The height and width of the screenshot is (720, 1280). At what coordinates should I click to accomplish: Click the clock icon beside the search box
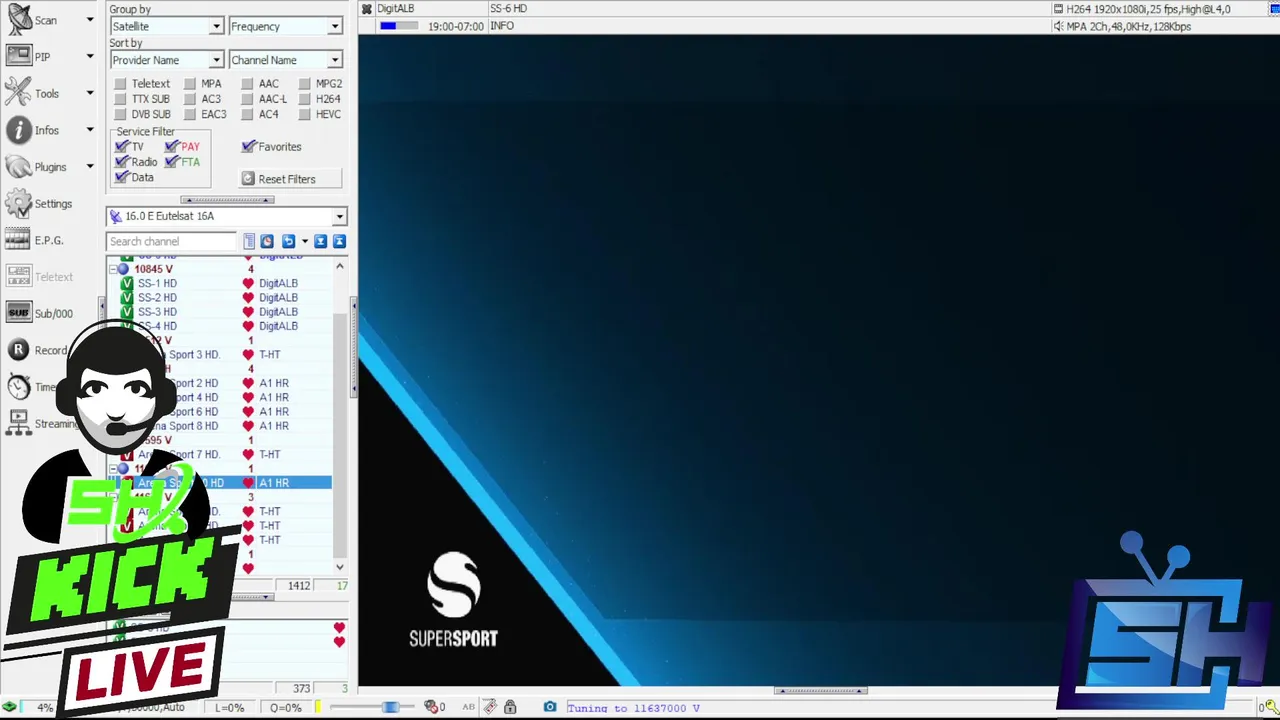(x=267, y=241)
